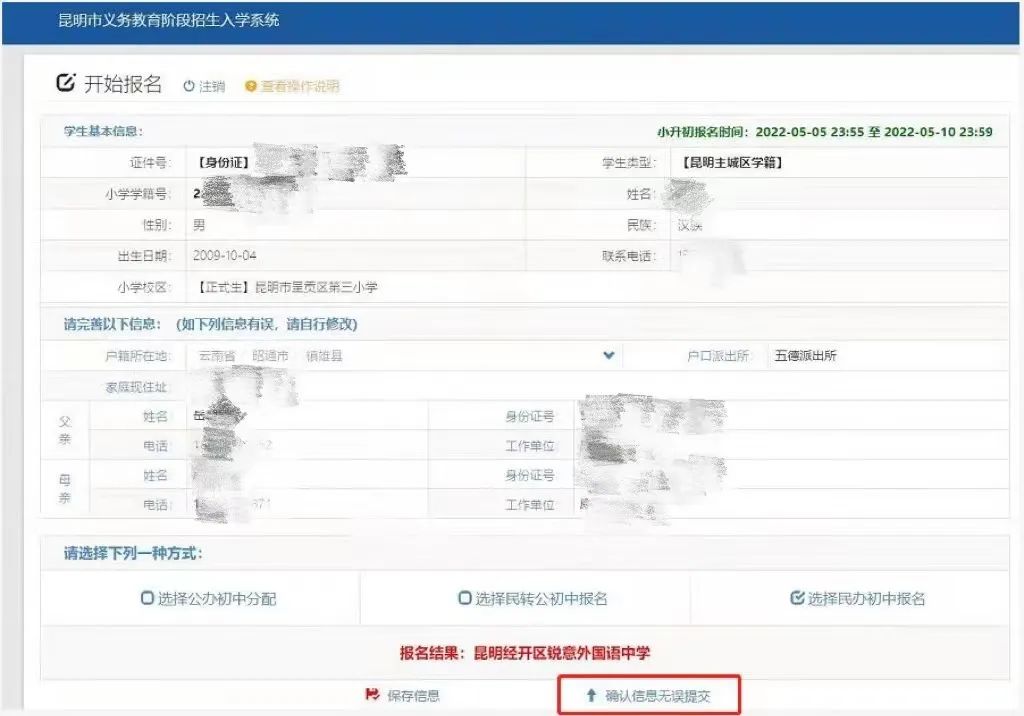This screenshot has height=716, width=1024.
Task: Click the birth date value 2009-10-04
Action: coord(225,255)
